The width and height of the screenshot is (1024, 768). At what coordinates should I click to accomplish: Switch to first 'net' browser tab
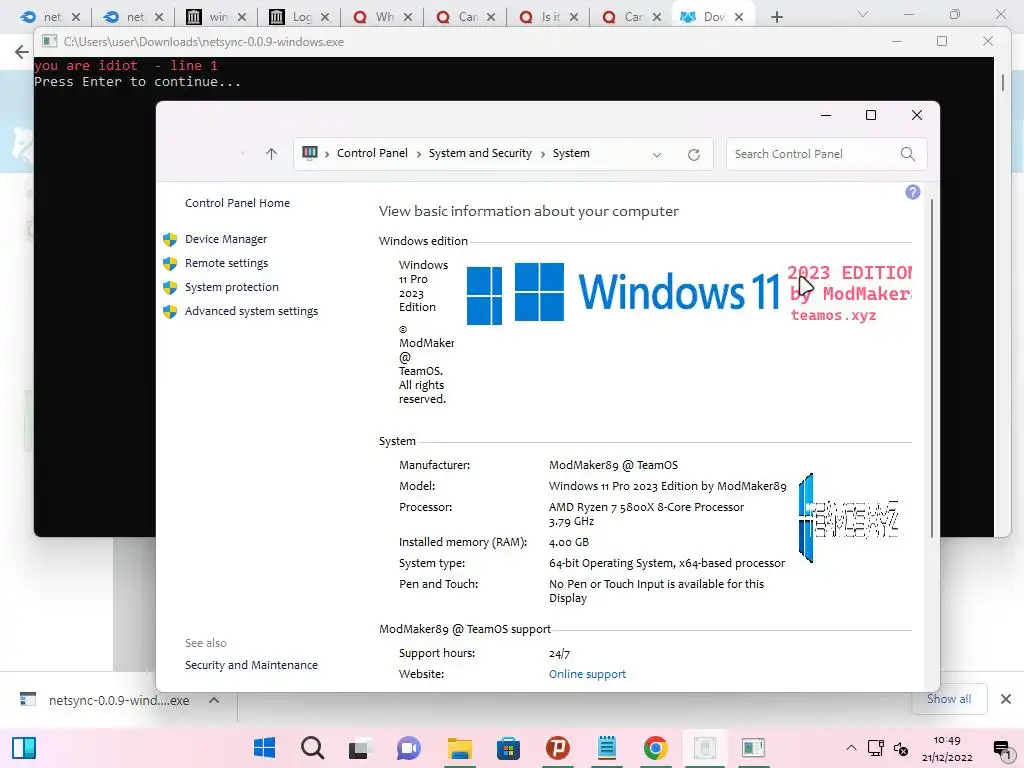point(42,17)
